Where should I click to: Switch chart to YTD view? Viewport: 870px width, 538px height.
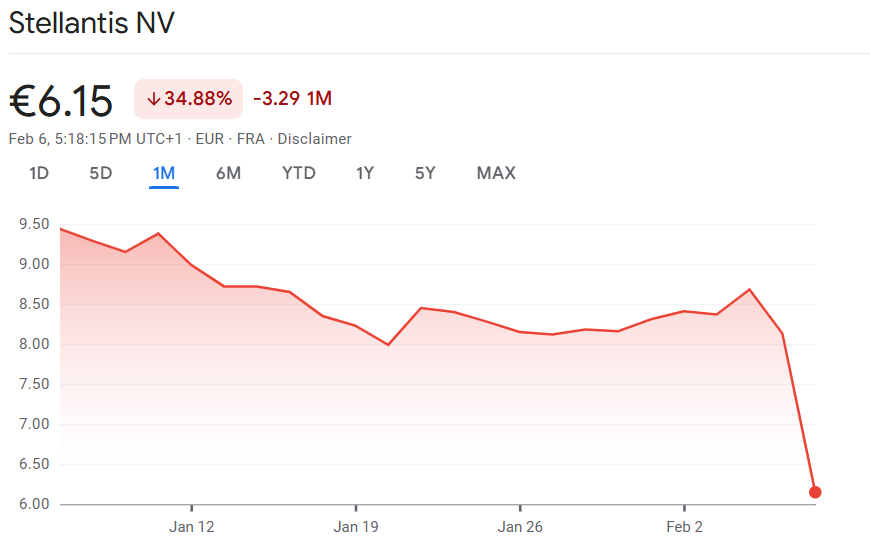[299, 173]
